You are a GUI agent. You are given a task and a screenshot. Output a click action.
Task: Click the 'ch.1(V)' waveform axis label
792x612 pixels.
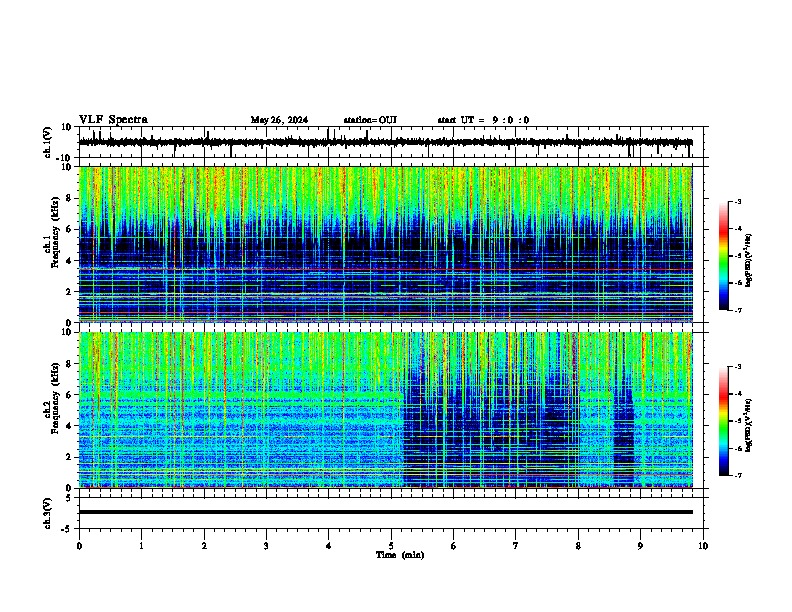pos(48,142)
